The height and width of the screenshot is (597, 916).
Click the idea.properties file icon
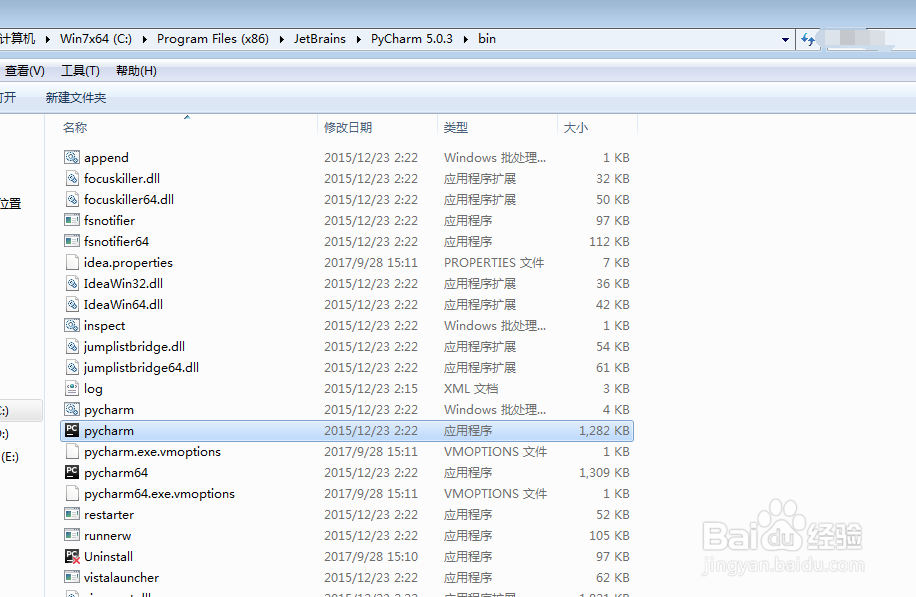(72, 262)
